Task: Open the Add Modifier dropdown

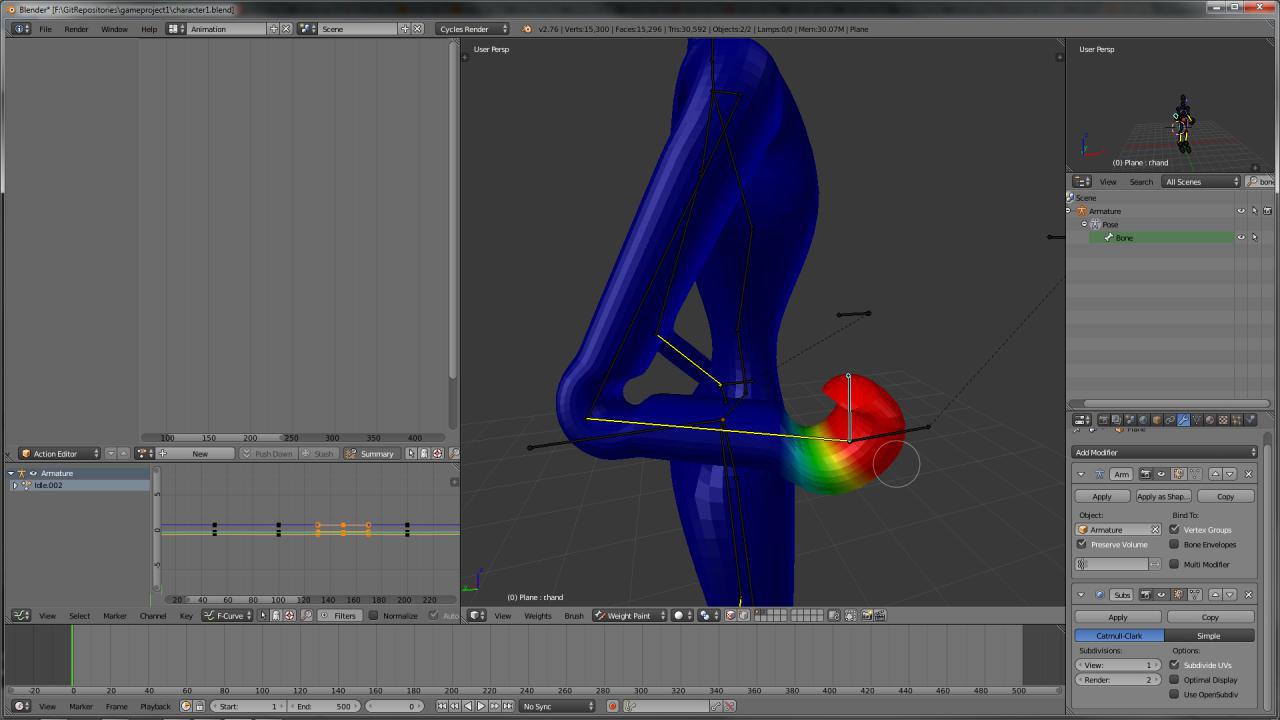Action: tap(1166, 452)
